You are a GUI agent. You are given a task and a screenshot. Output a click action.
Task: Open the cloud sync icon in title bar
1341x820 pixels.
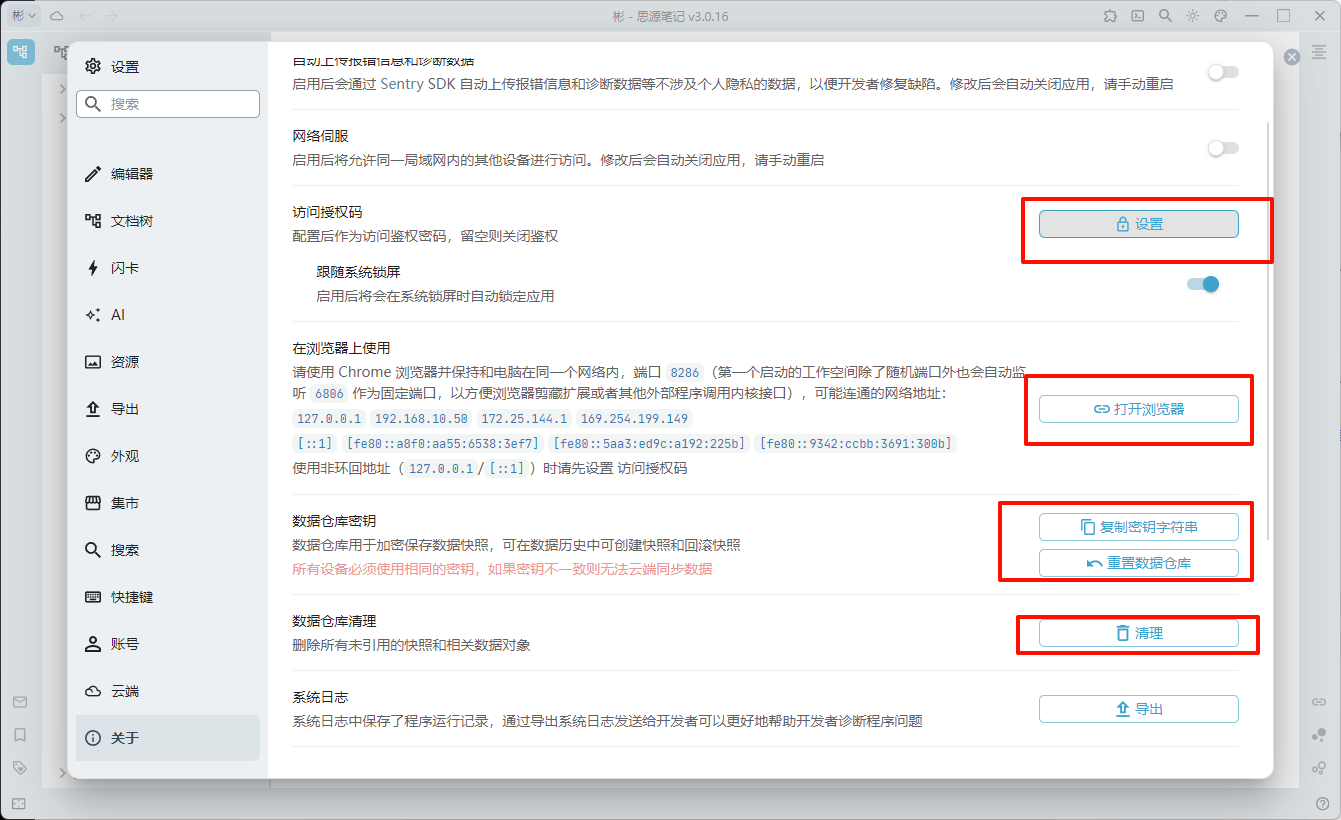coord(57,16)
